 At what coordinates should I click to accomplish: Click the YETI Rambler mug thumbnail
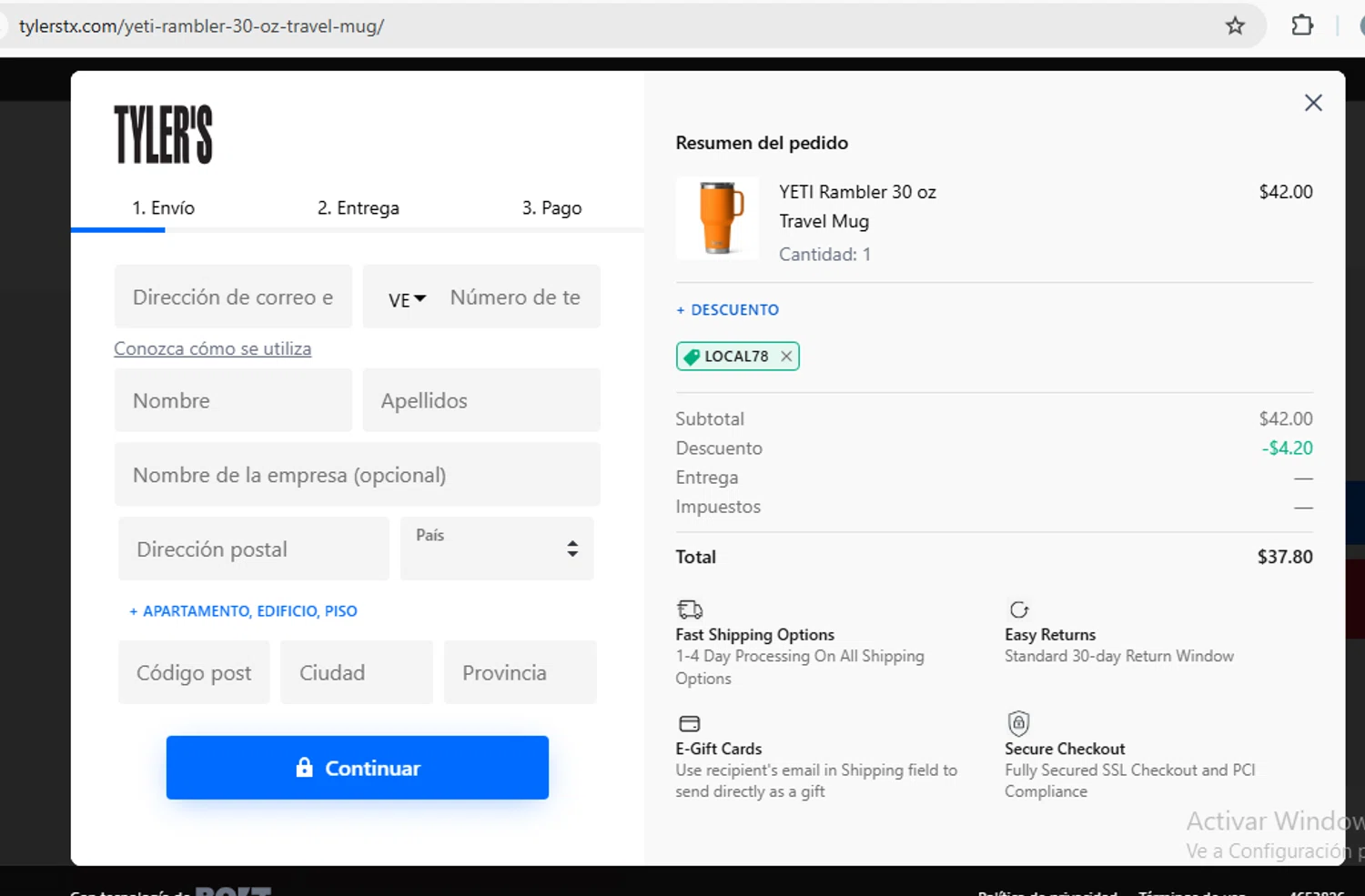pos(718,218)
